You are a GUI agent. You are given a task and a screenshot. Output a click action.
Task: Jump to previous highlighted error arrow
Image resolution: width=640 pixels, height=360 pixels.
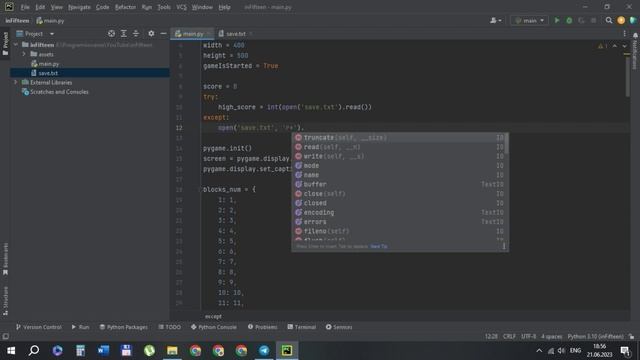pos(615,46)
